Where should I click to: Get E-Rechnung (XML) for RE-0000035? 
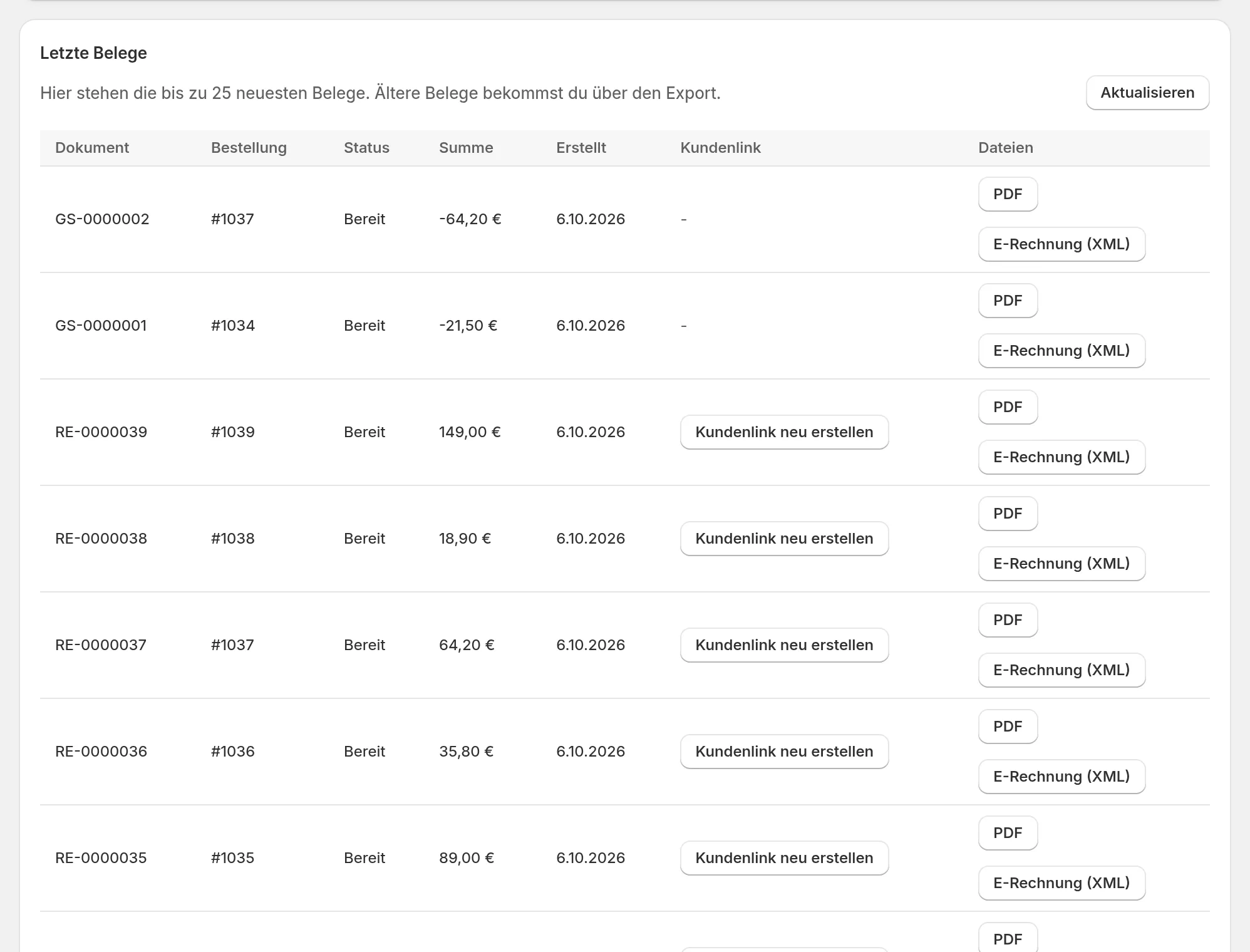tap(1061, 883)
